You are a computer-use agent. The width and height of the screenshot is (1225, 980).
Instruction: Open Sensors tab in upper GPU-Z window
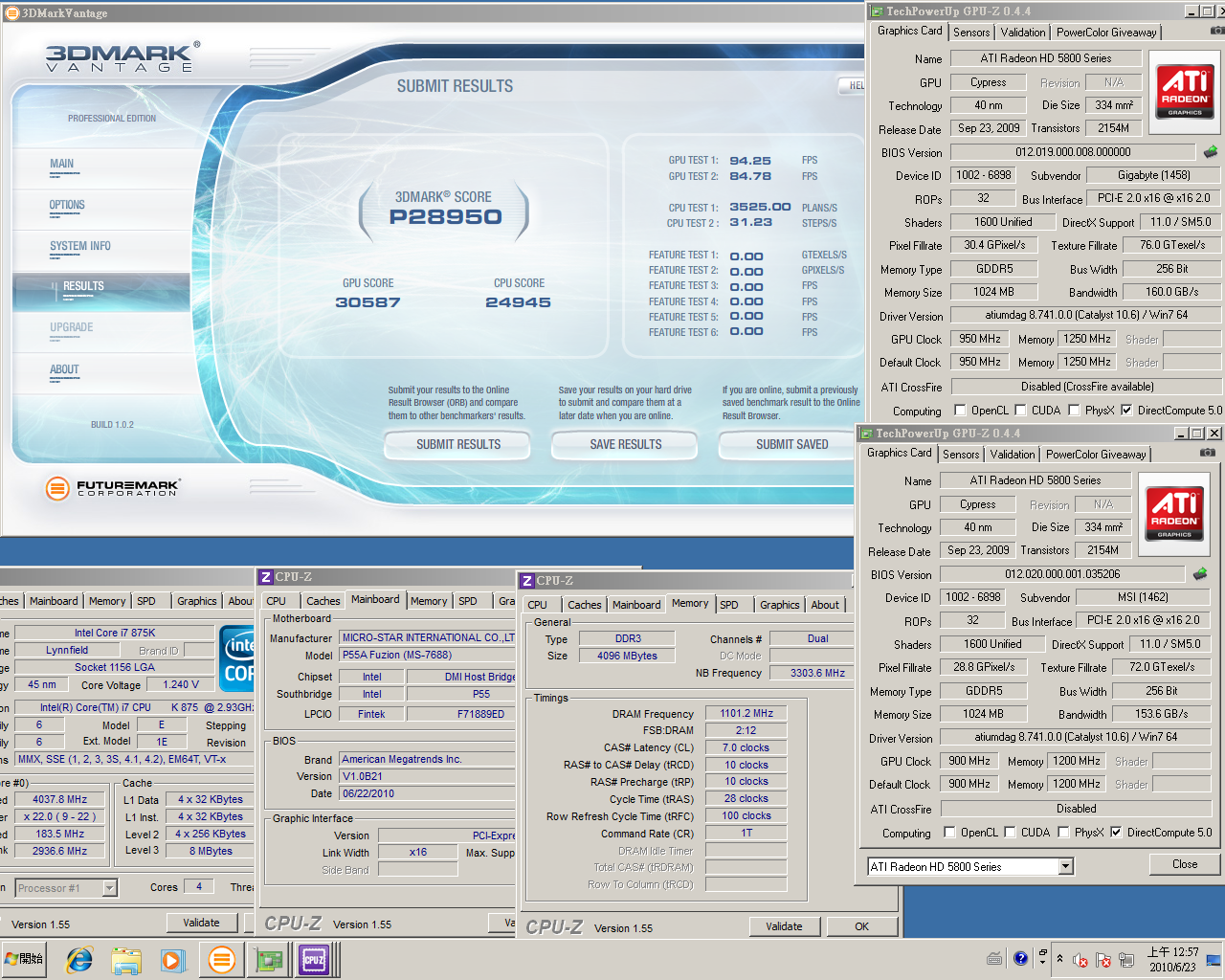[971, 33]
